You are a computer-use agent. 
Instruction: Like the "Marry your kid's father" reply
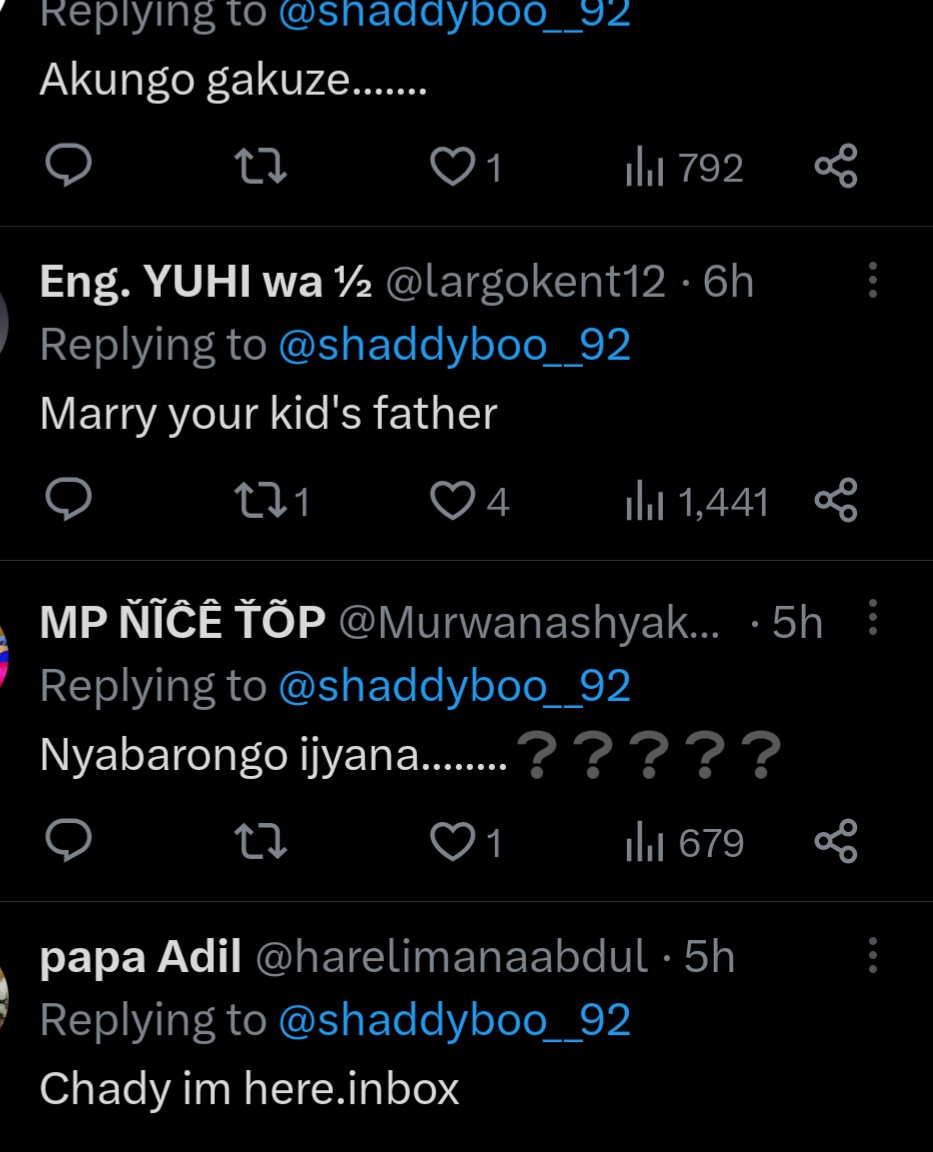pyautogui.click(x=451, y=501)
